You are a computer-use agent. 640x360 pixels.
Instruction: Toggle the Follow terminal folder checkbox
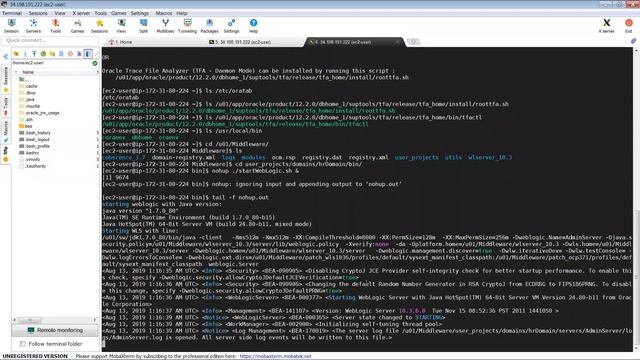23,344
